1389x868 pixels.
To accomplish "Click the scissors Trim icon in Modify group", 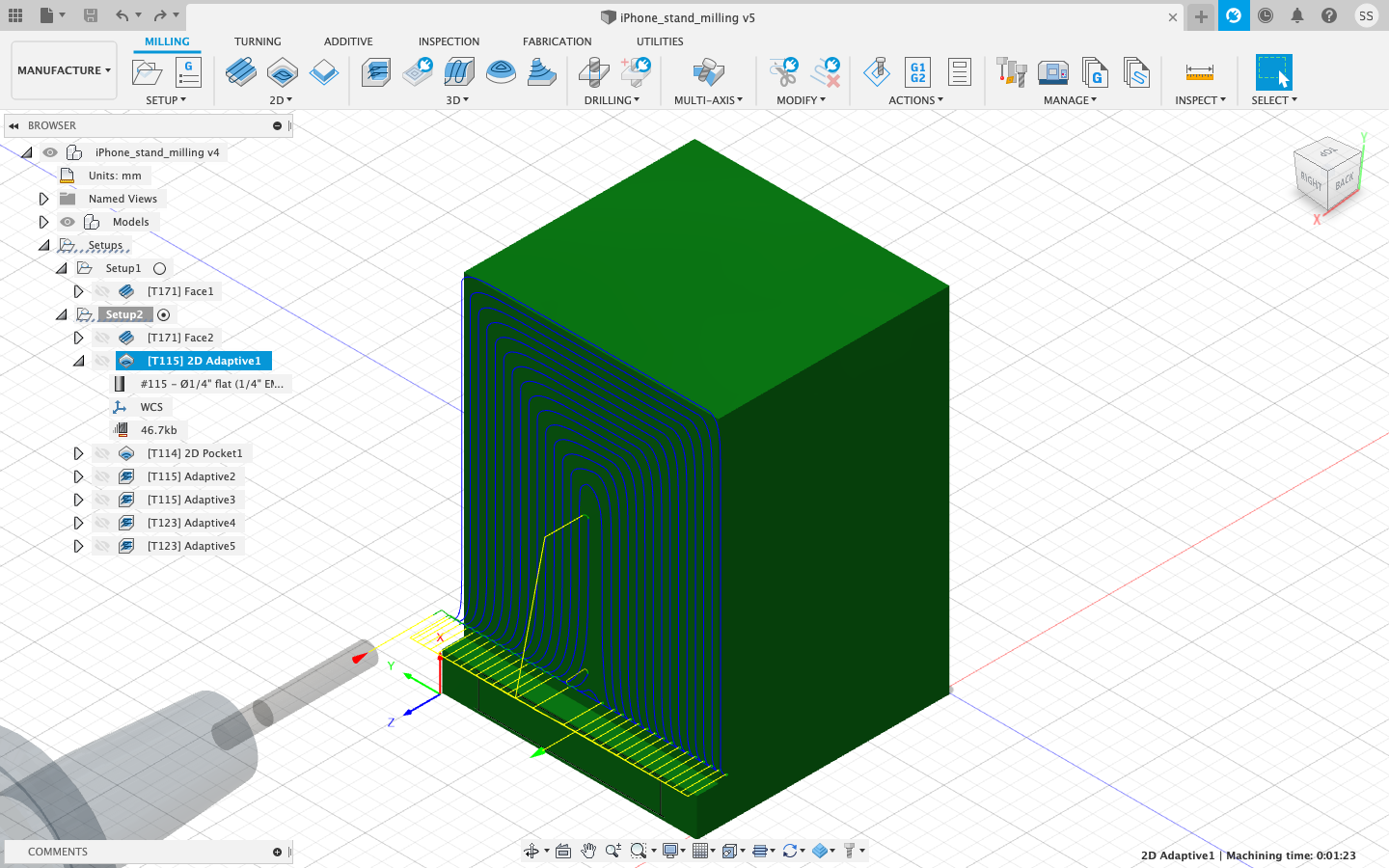I will [x=783, y=72].
